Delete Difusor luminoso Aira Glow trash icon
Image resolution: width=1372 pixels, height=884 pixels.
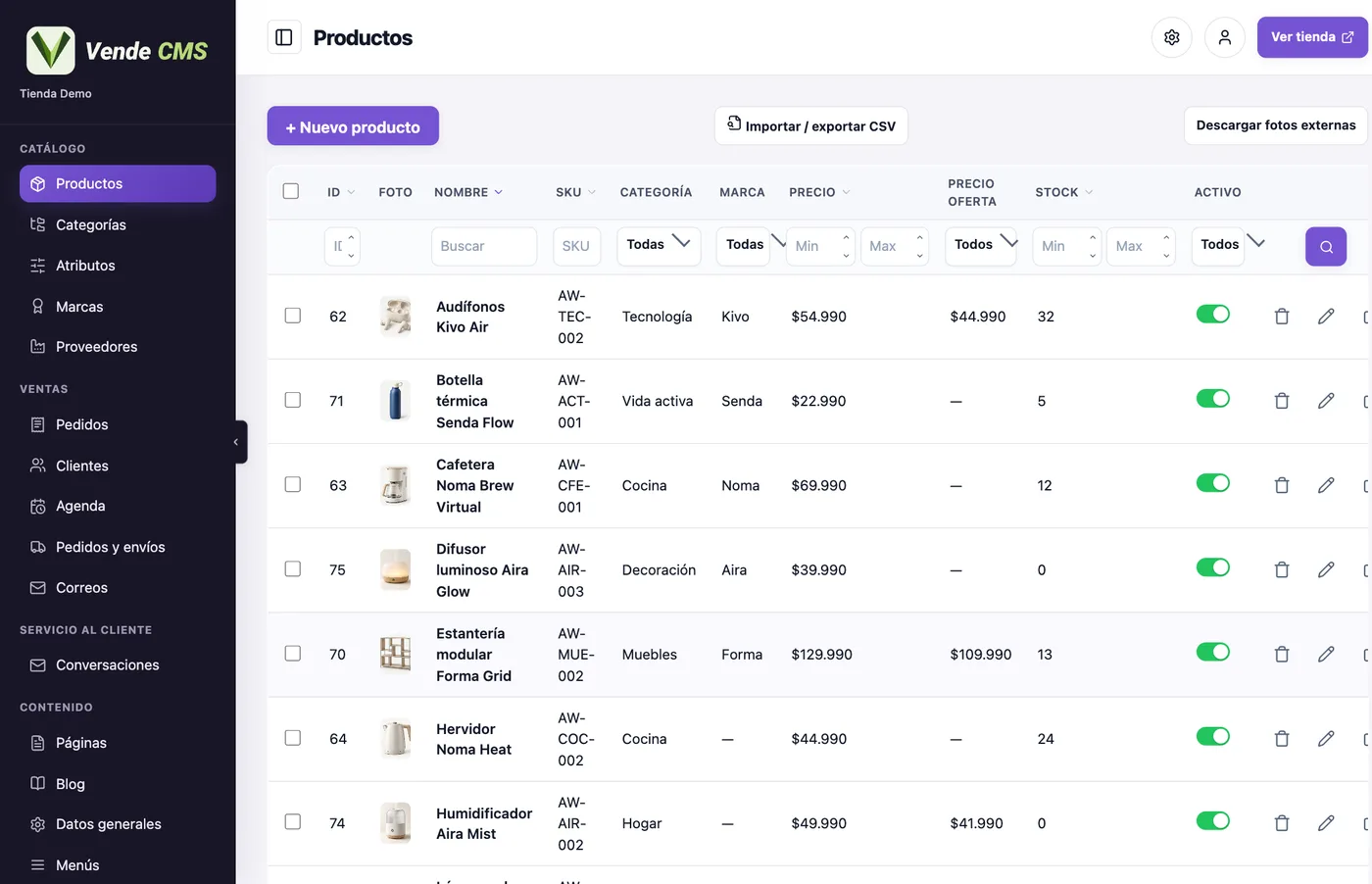click(x=1281, y=569)
